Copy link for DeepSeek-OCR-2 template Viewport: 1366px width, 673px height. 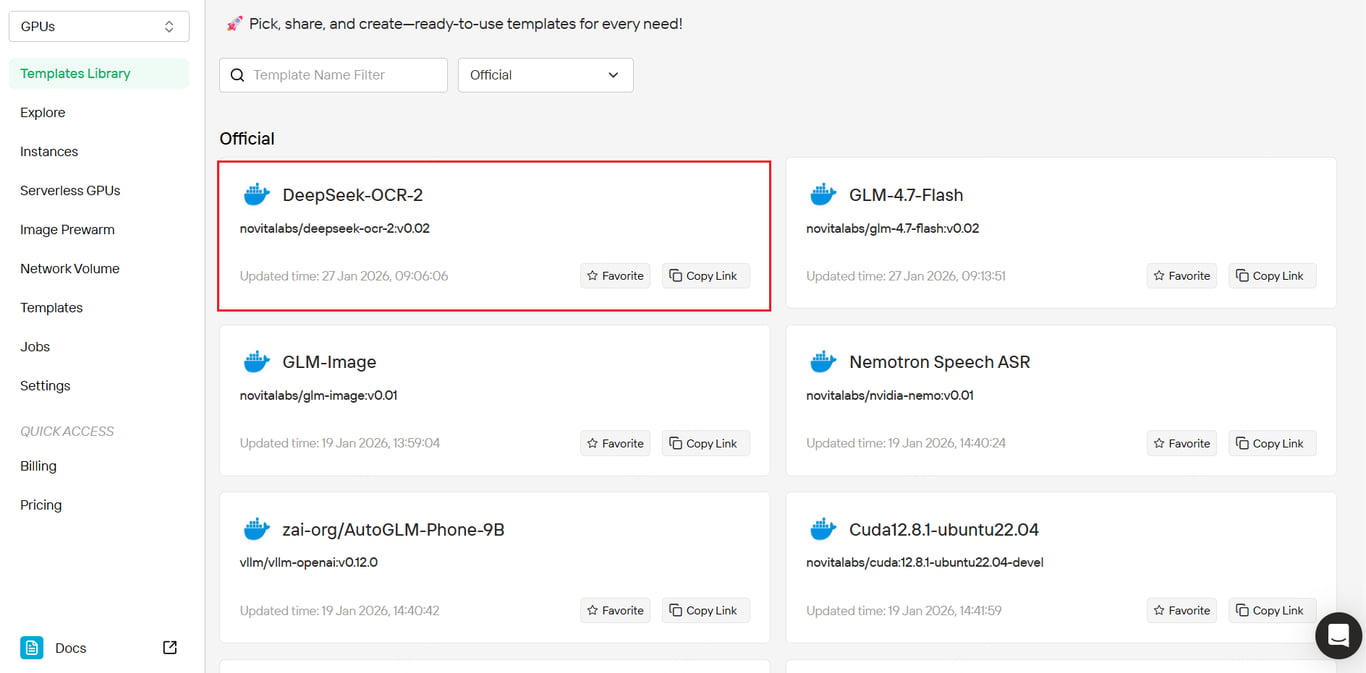click(x=706, y=276)
